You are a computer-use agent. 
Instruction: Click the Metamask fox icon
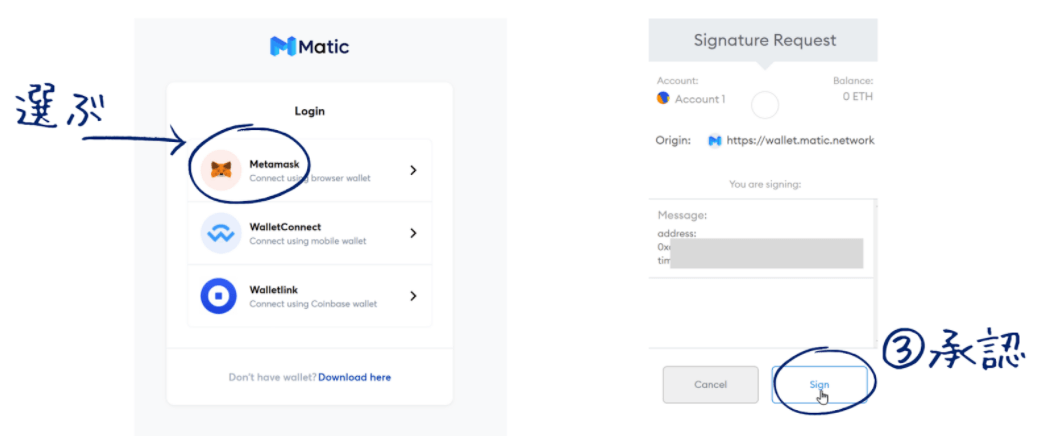pos(220,170)
